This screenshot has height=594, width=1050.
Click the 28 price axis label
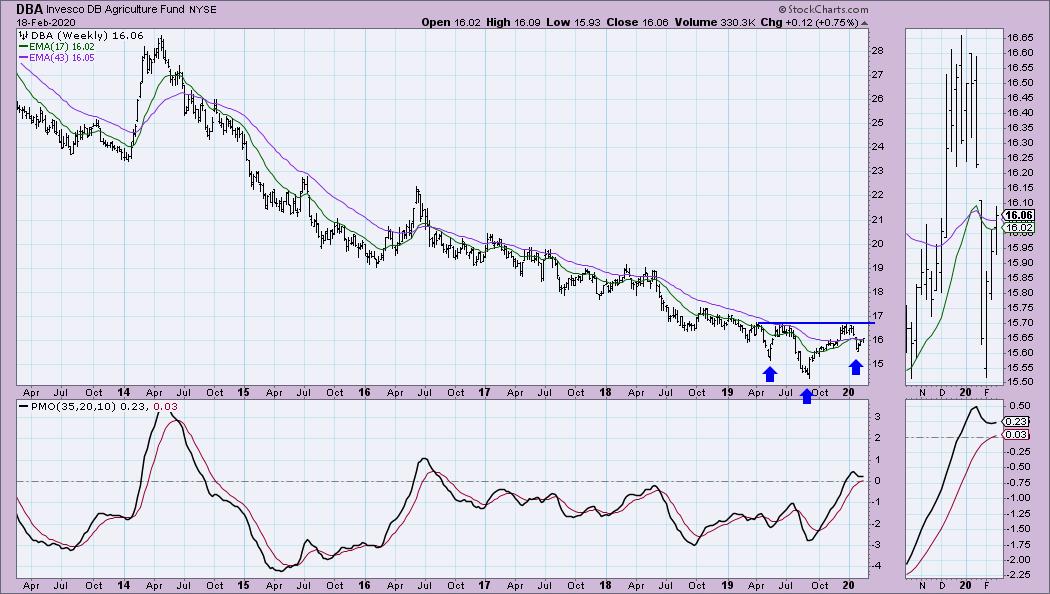[878, 51]
